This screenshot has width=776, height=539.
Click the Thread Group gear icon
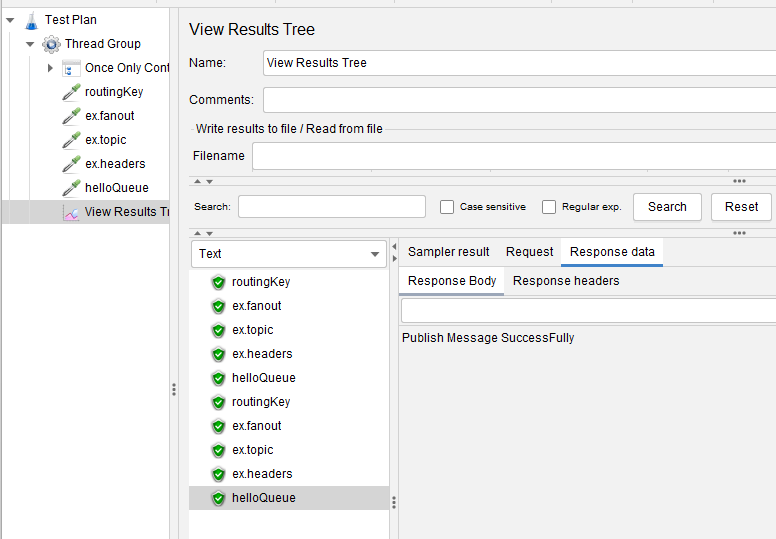(x=51, y=44)
